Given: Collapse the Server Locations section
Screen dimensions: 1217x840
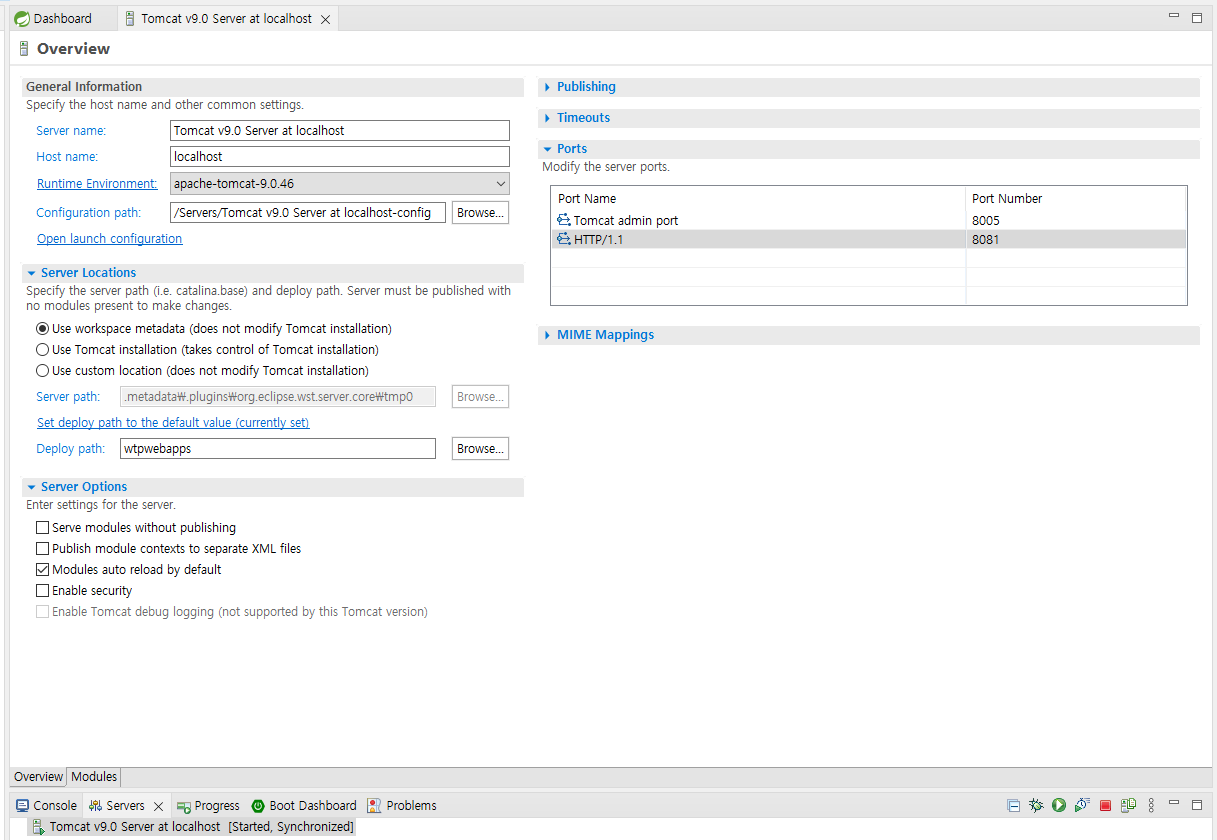Looking at the screenshot, I should (x=31, y=273).
